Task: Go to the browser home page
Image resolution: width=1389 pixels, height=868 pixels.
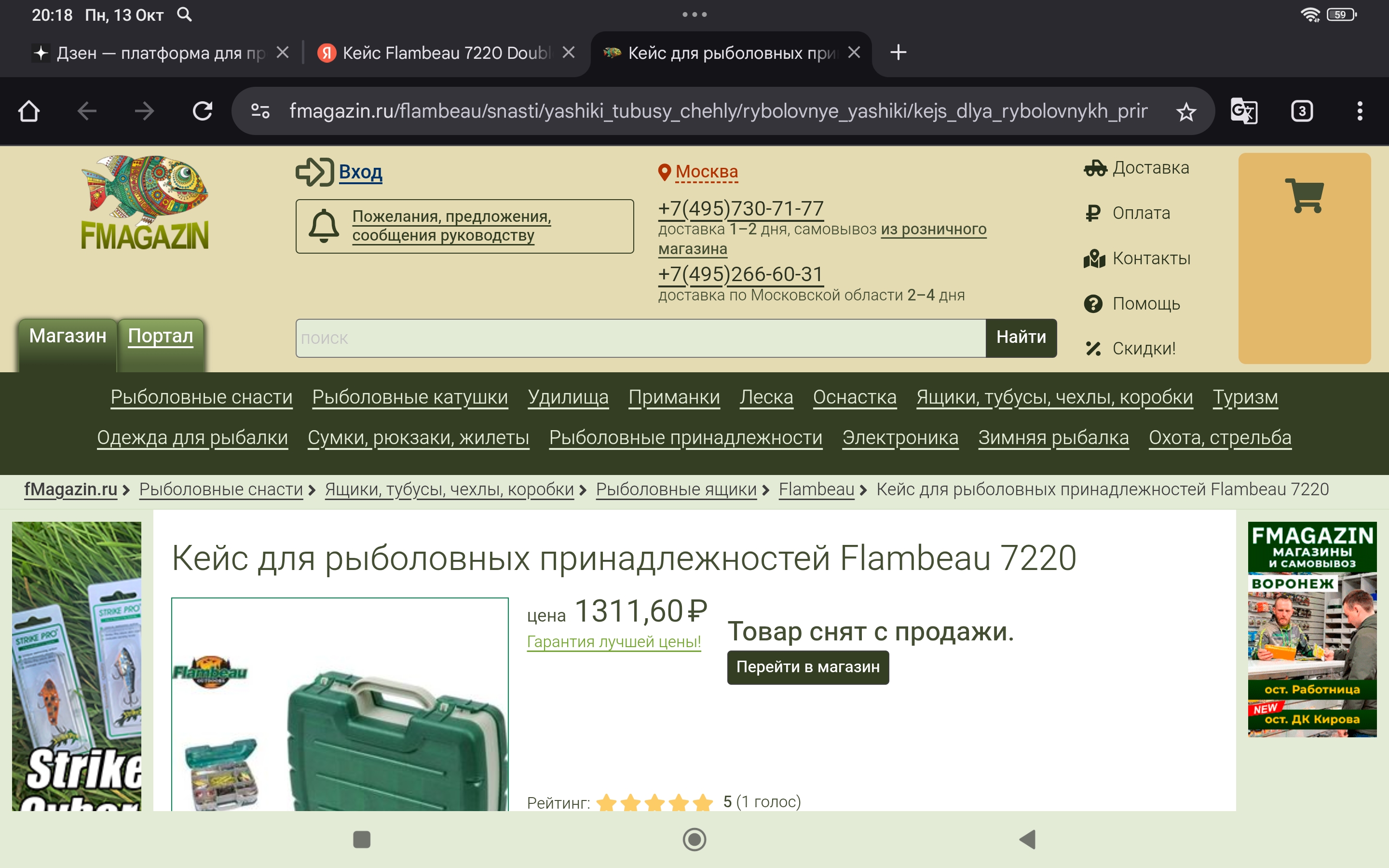Action: [x=29, y=111]
